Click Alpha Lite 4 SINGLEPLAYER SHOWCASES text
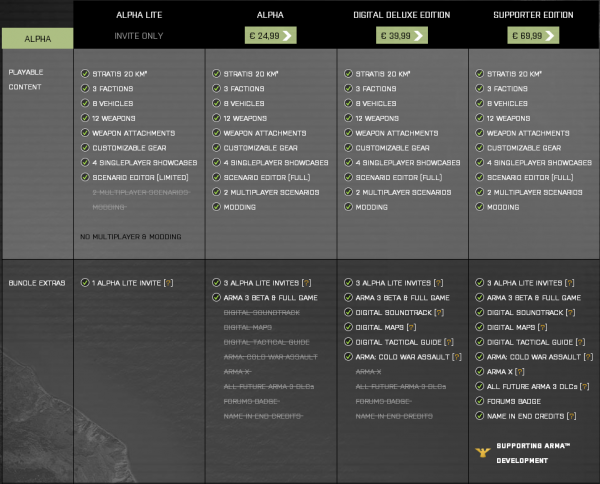 145,163
